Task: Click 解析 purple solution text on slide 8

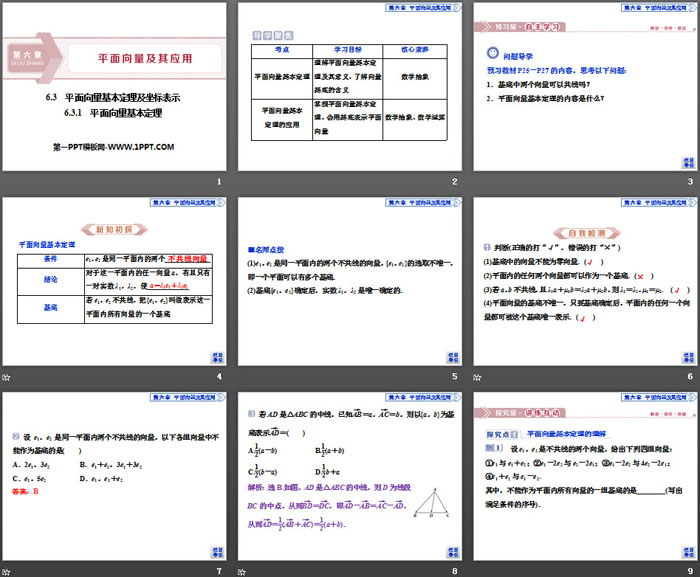Action: (x=329, y=506)
